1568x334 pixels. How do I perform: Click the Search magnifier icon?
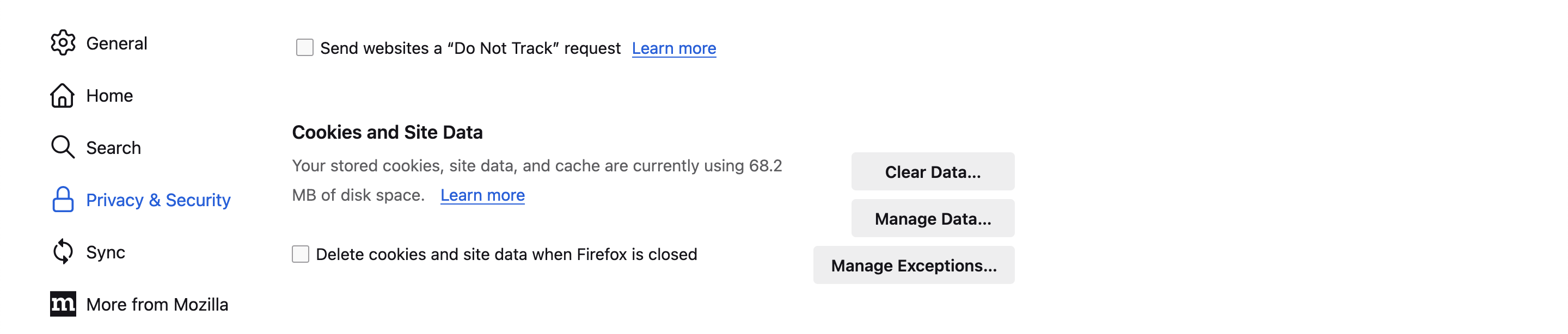(63, 147)
